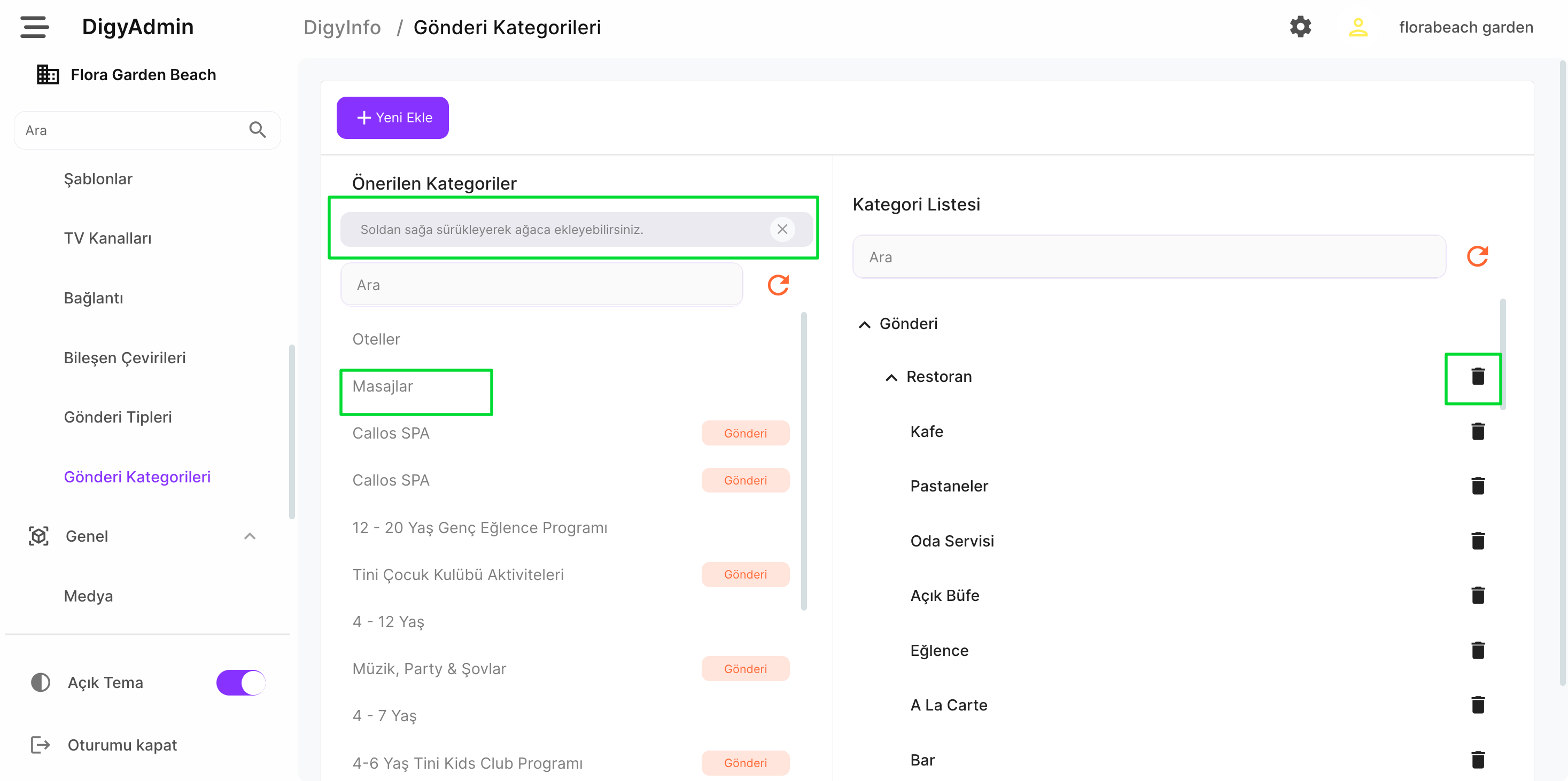Collapse the Gönderi tree node
The height and width of the screenshot is (781, 1568).
(864, 324)
